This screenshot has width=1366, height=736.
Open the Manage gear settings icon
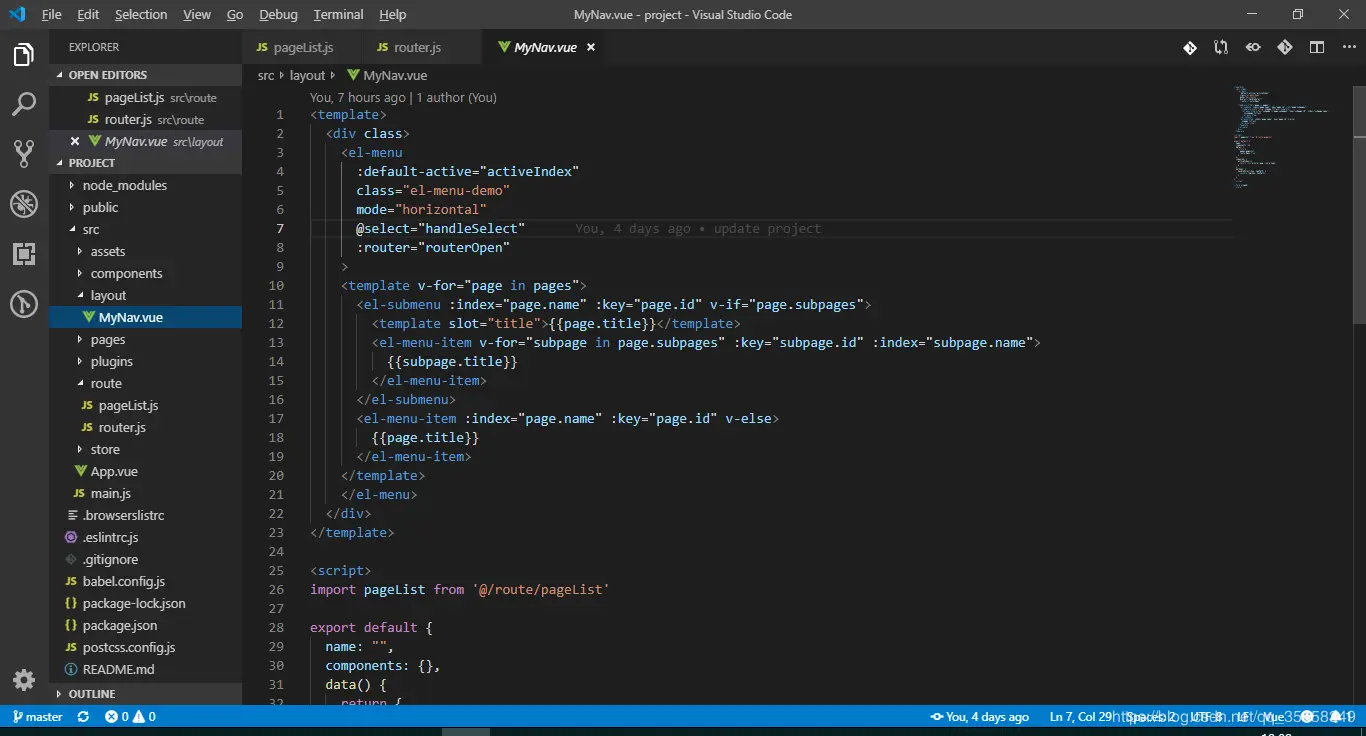(24, 680)
